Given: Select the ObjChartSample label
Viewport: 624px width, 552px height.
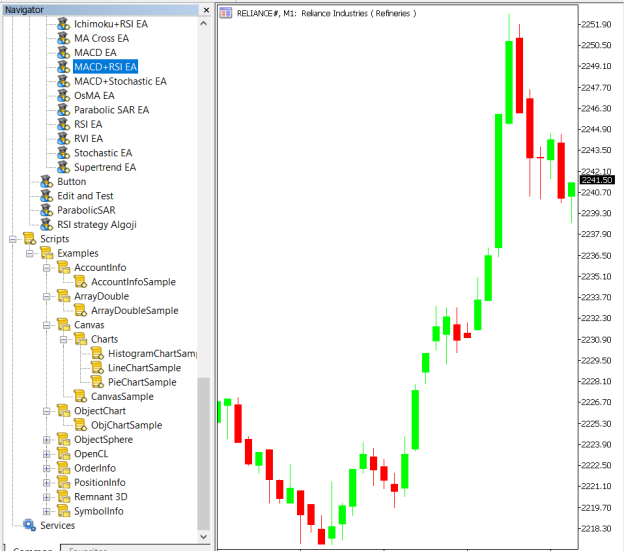Looking at the screenshot, I should tap(127, 425).
